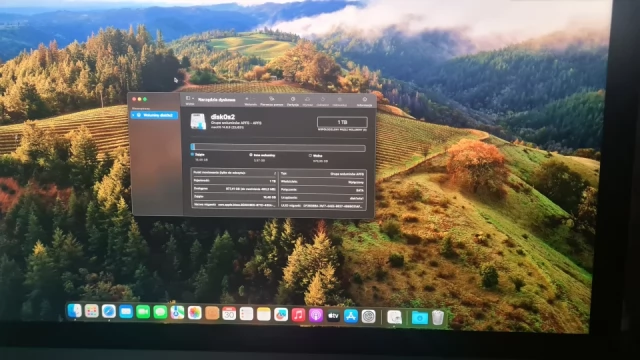Click the Wolne (Free) legend label

pyautogui.click(x=318, y=156)
